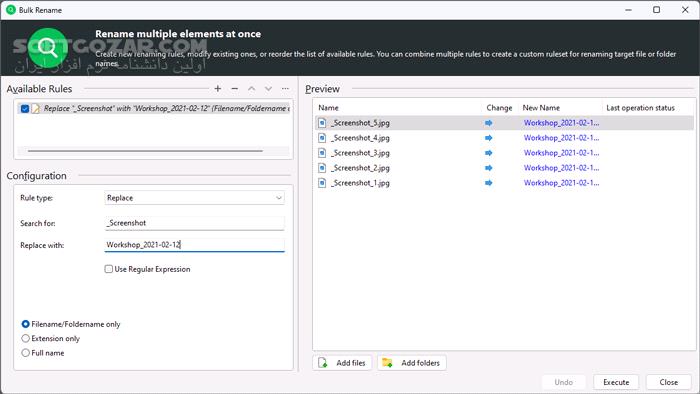The height and width of the screenshot is (394, 700).
Task: Click change arrow for _Screenshot_3.jpg
Action: tap(489, 153)
